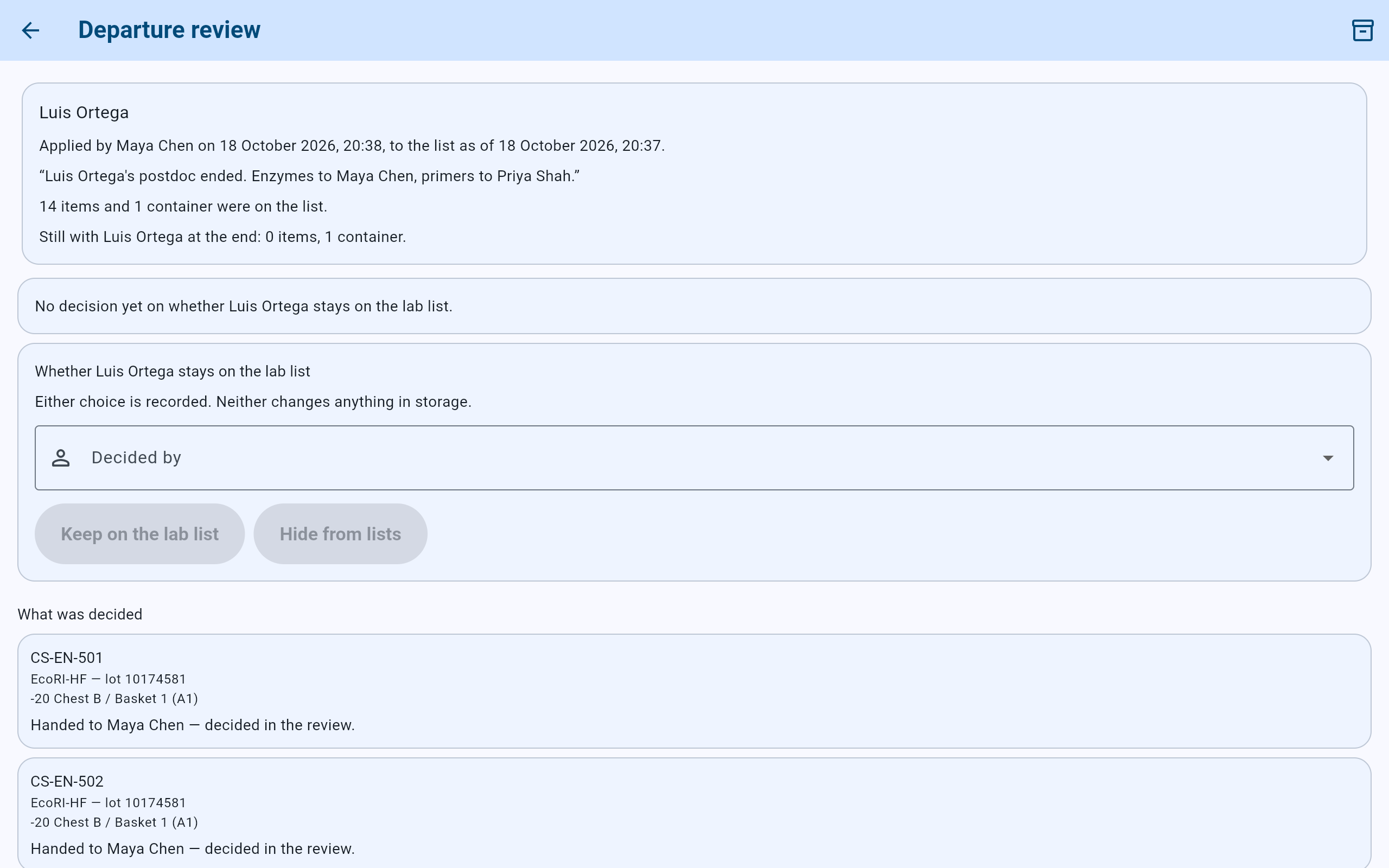
Task: Click the archive box icon in header
Action: click(x=1362, y=30)
